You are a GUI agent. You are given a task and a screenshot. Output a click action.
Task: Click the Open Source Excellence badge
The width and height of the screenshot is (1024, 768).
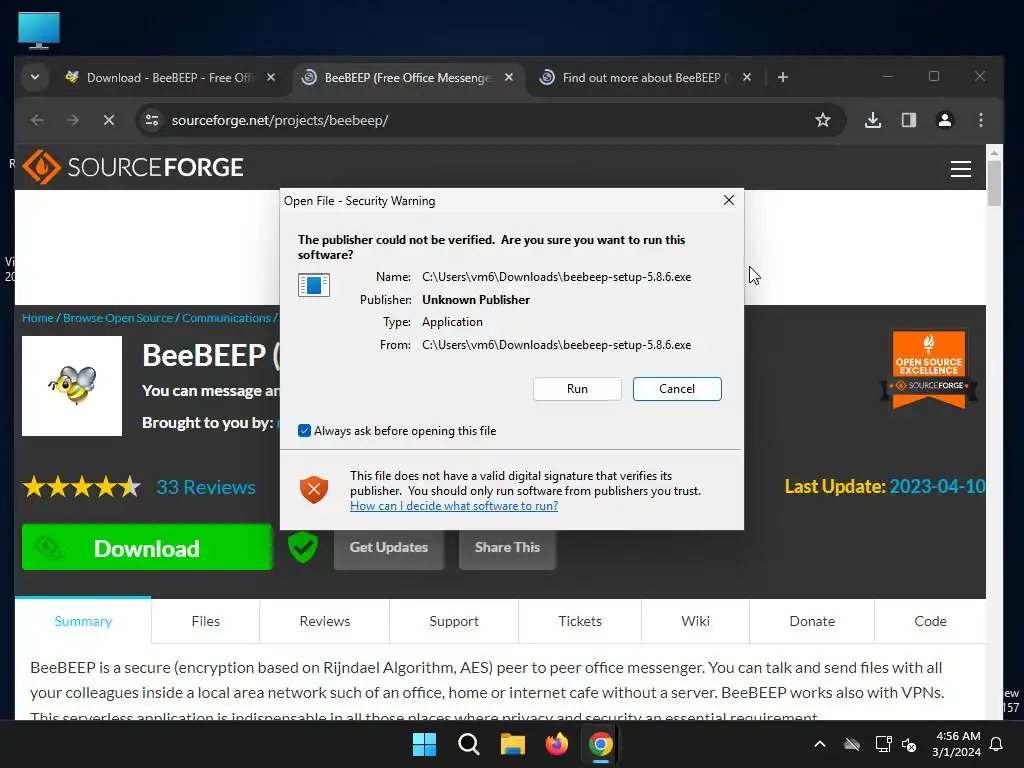[x=929, y=370]
